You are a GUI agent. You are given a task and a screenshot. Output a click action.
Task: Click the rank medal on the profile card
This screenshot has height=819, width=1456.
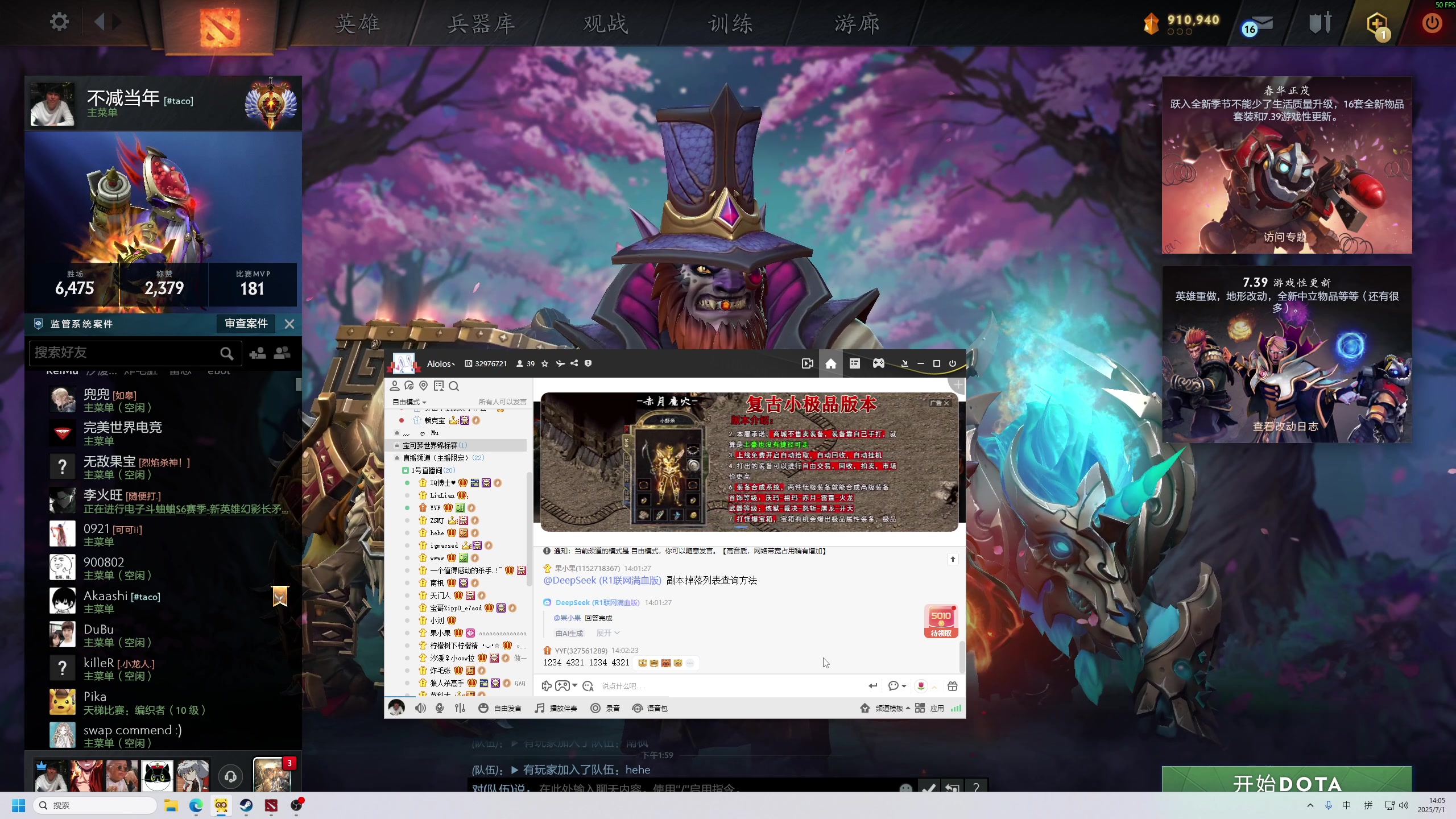271,104
